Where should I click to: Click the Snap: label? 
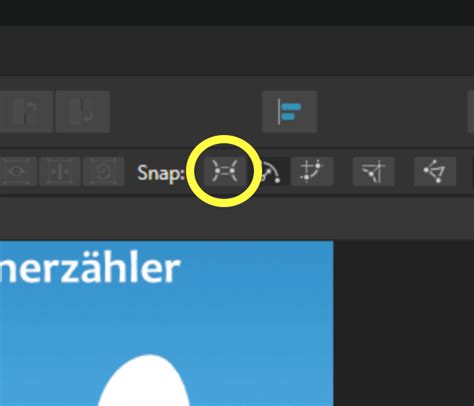coord(161,173)
